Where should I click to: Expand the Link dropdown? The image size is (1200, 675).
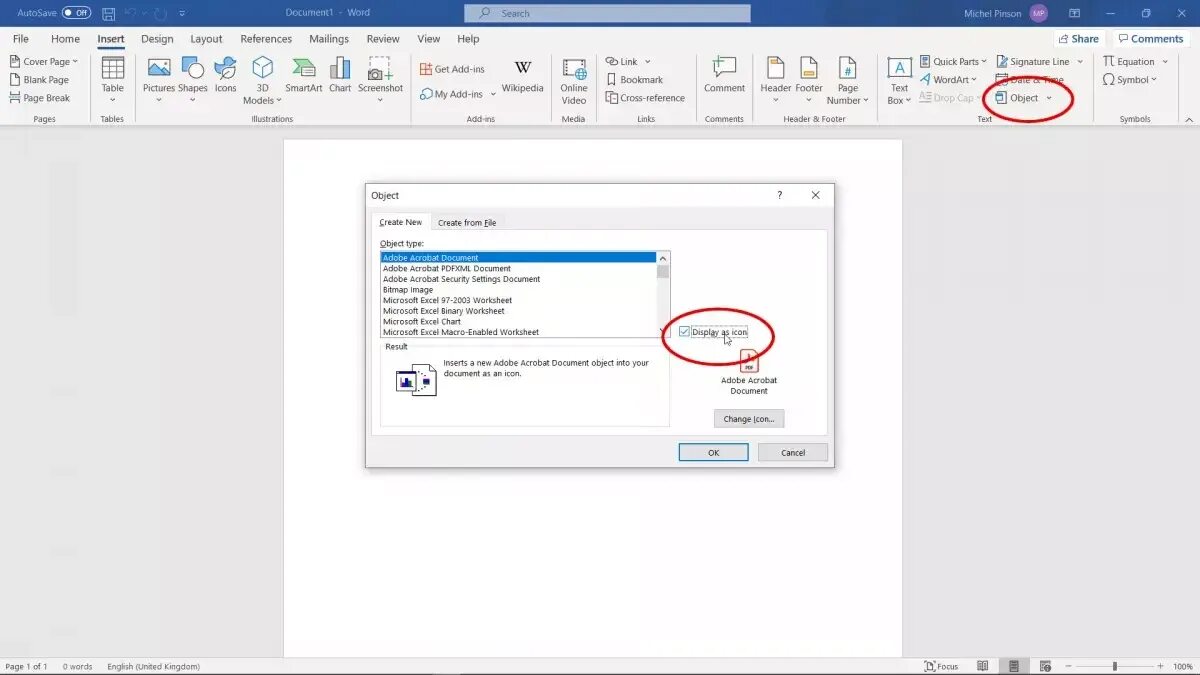tap(648, 62)
